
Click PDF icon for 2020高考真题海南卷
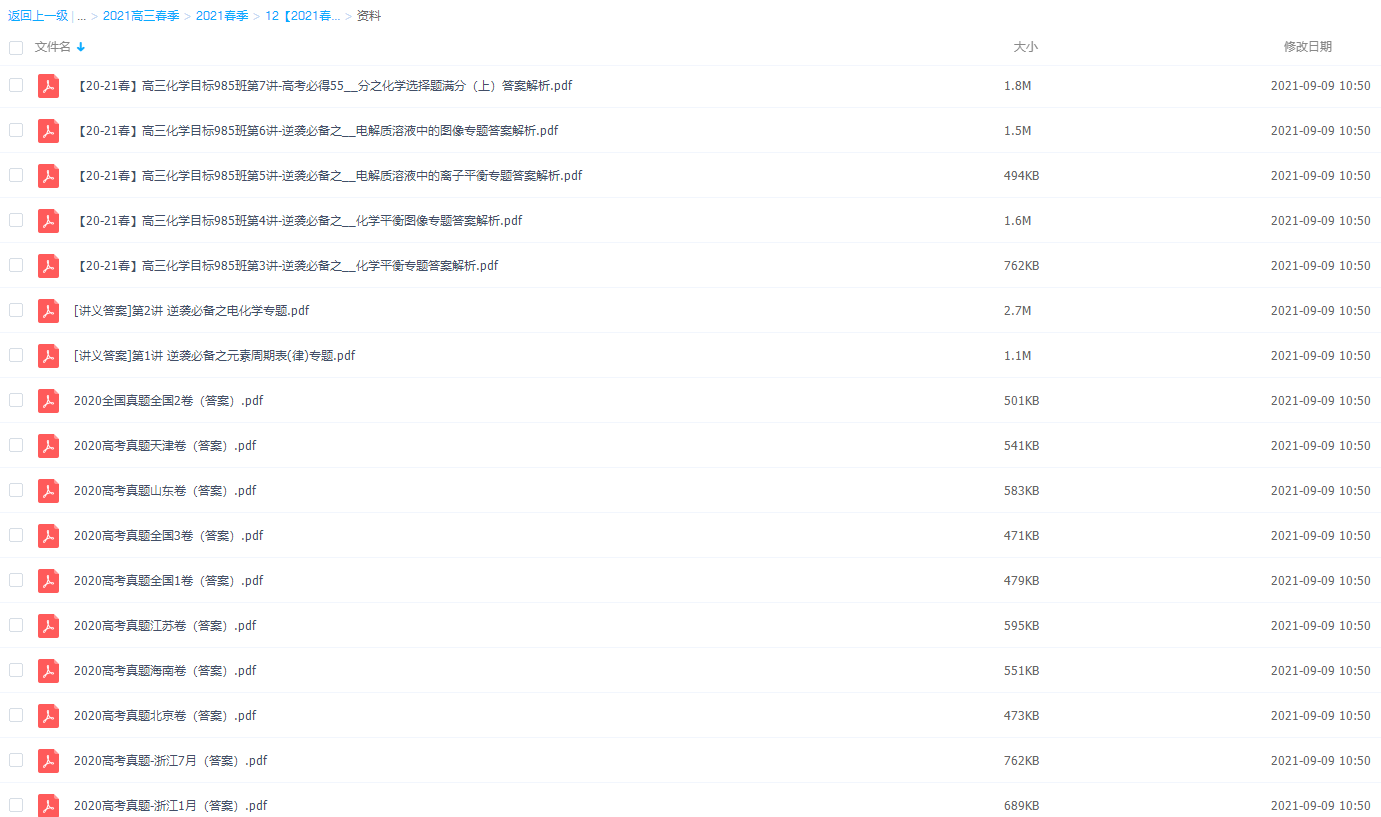pyautogui.click(x=48, y=671)
